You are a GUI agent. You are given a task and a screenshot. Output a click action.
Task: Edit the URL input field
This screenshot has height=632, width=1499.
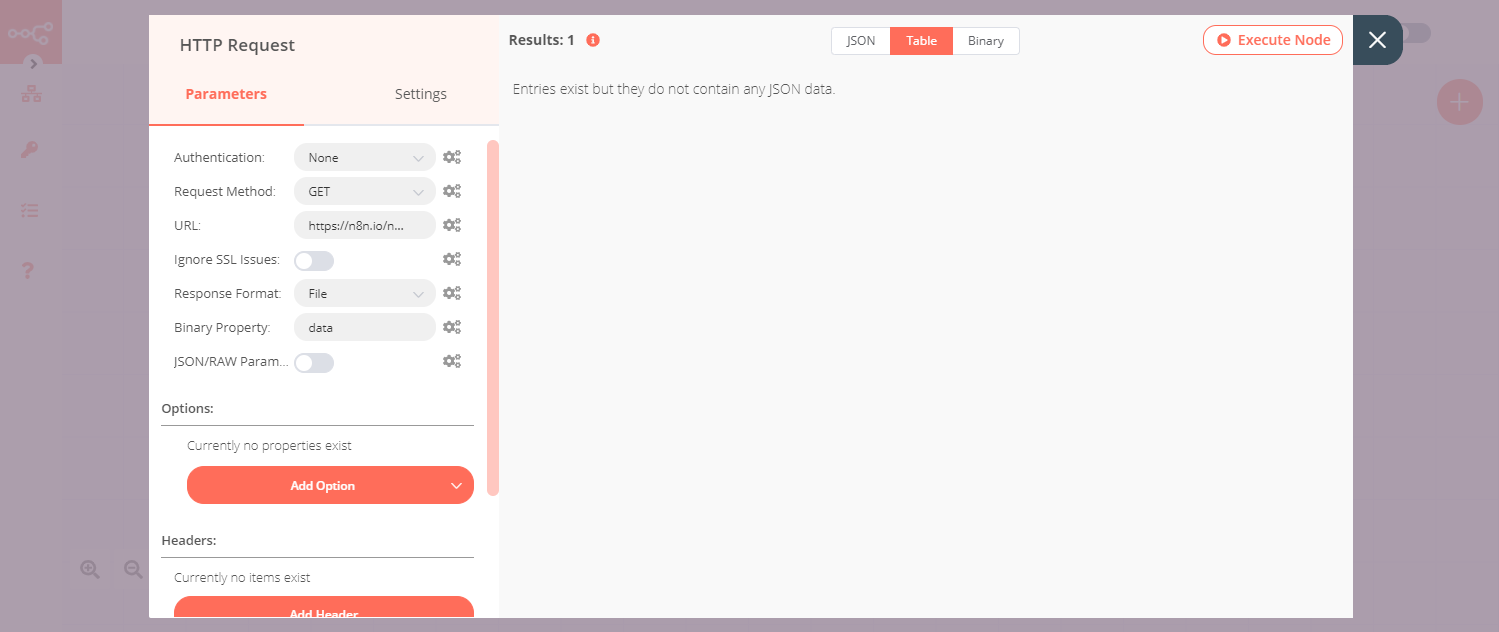(x=364, y=225)
